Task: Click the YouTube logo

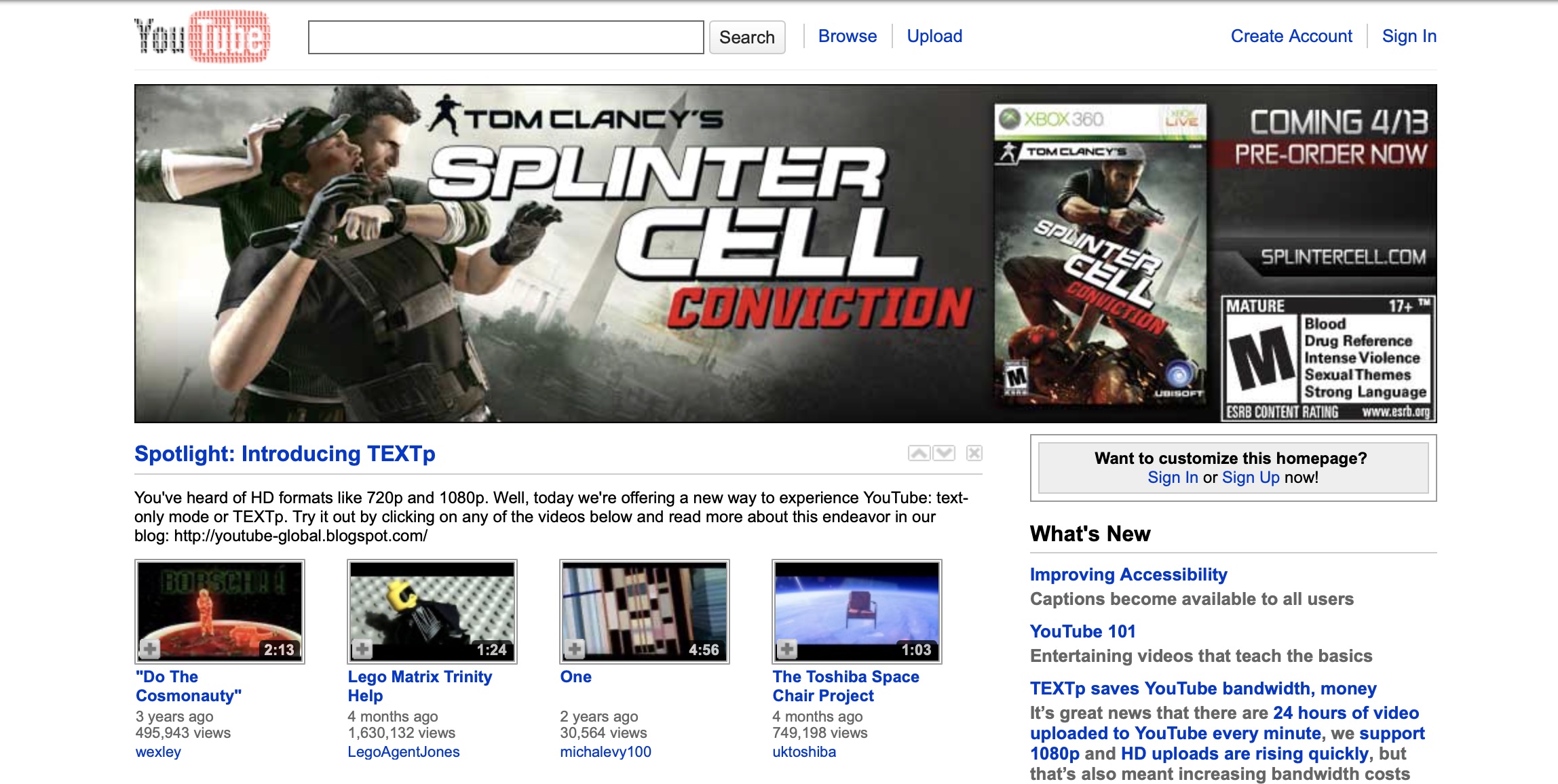Action: click(202, 37)
